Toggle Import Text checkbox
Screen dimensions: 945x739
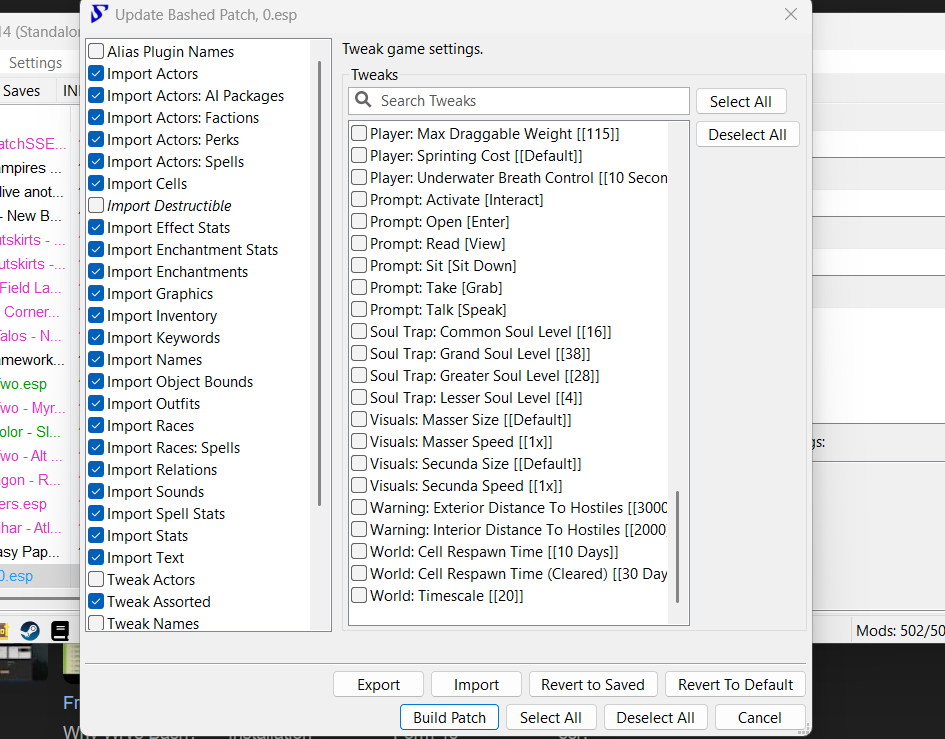tap(96, 558)
